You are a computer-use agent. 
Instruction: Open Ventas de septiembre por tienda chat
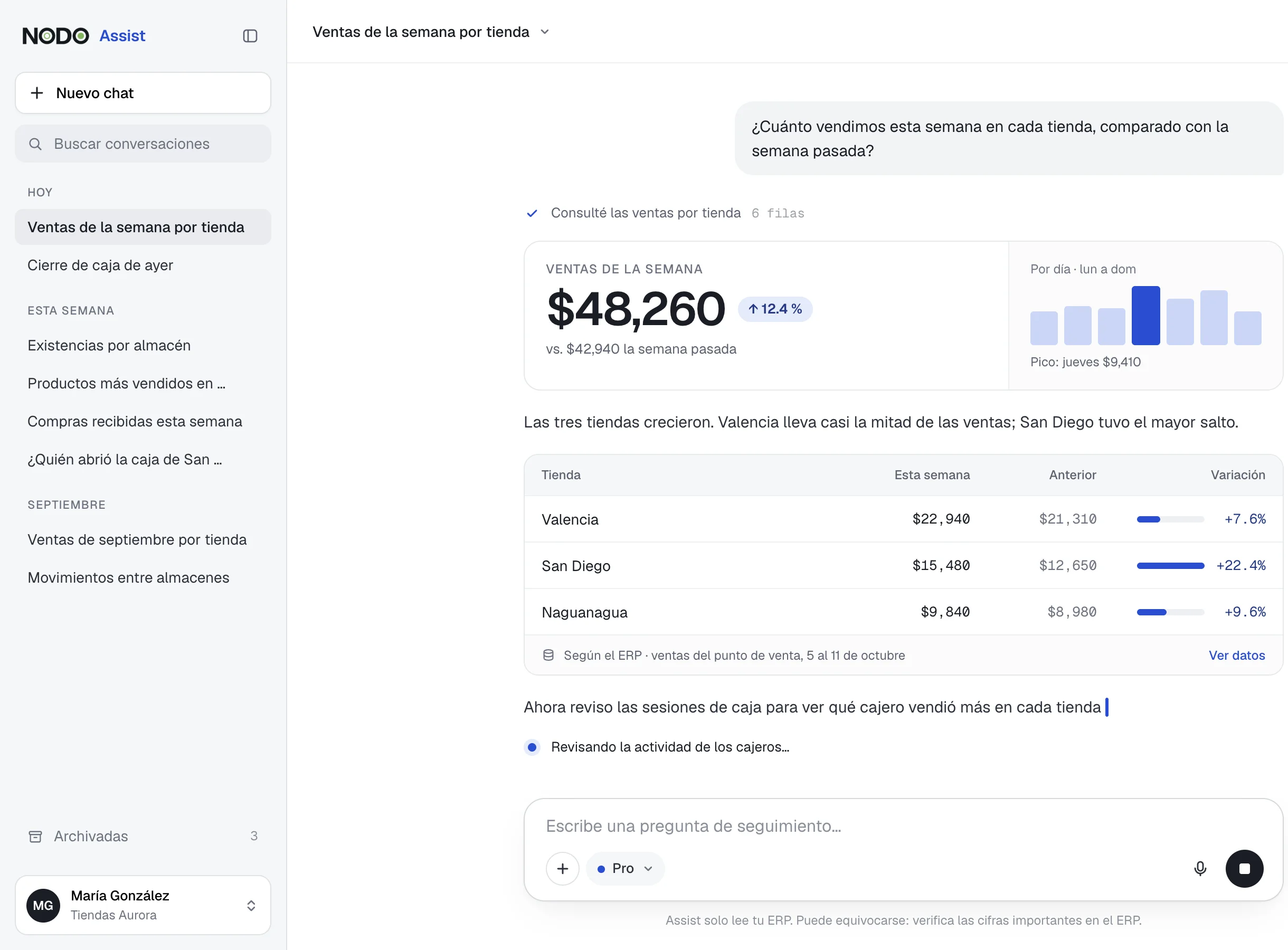pos(143,539)
